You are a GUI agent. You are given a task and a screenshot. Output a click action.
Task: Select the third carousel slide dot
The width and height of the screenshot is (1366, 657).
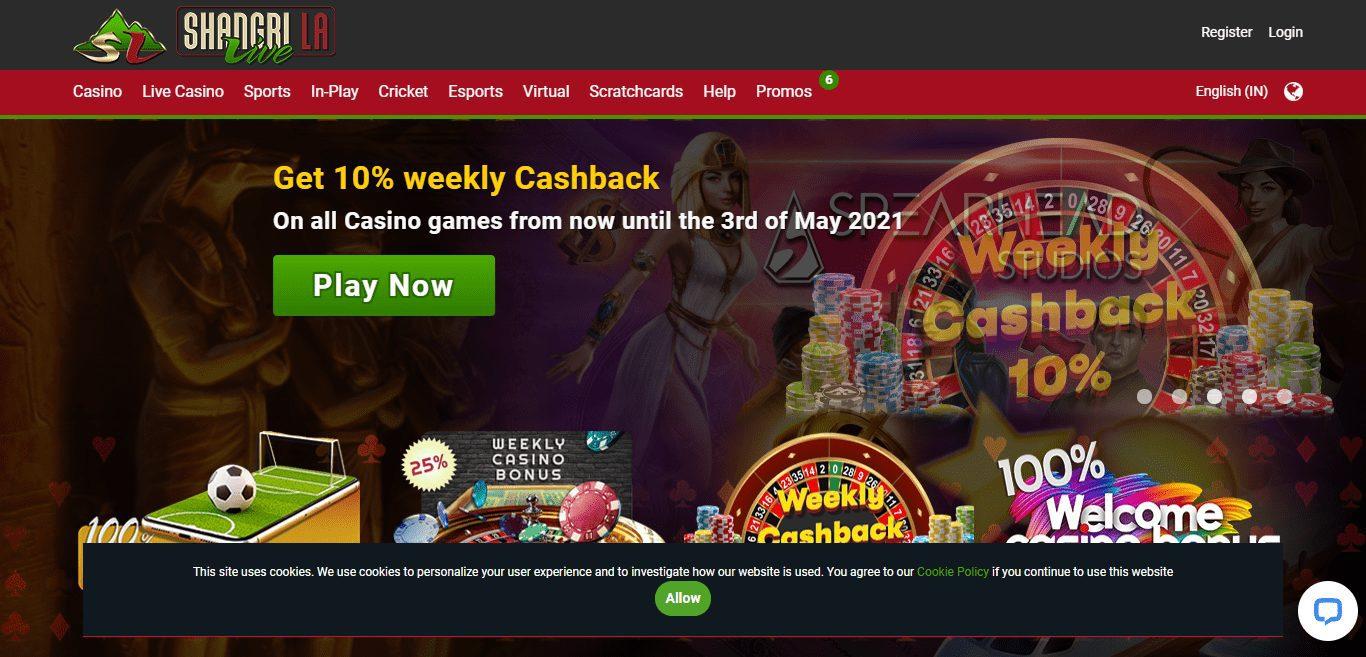tap(1214, 396)
